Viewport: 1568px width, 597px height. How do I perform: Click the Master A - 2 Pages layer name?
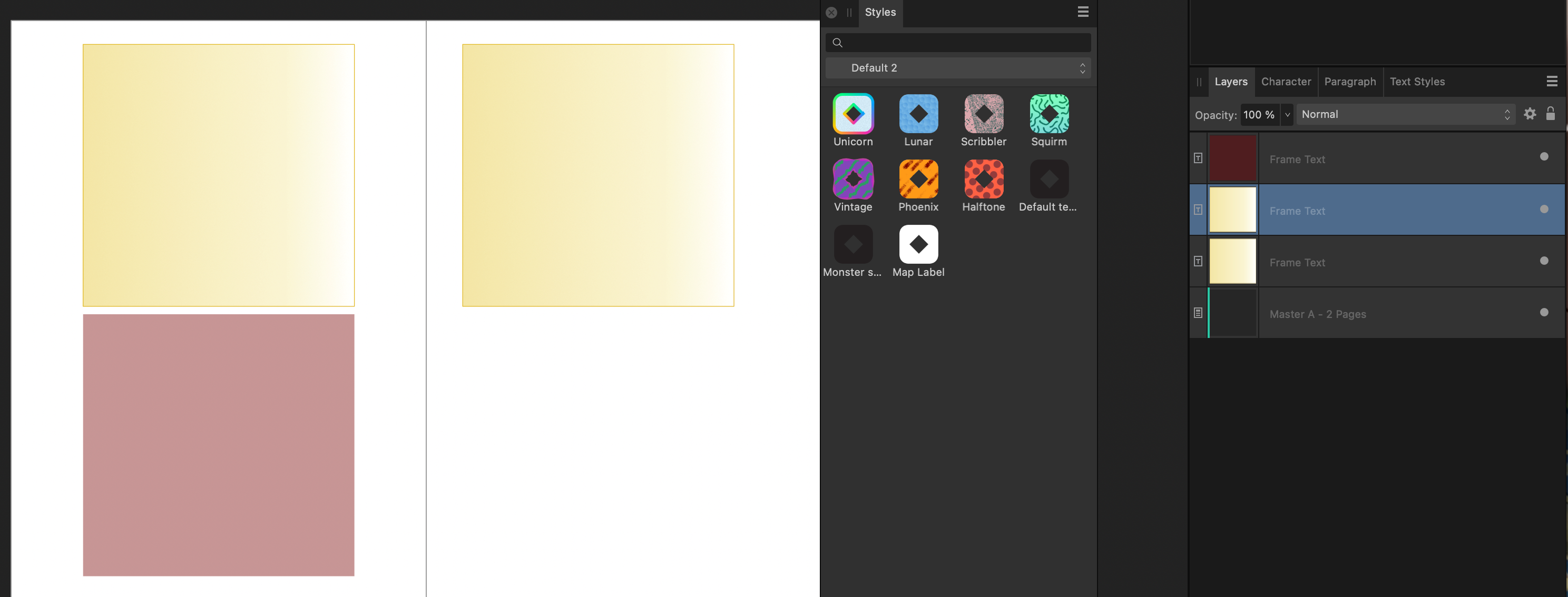pyautogui.click(x=1317, y=314)
